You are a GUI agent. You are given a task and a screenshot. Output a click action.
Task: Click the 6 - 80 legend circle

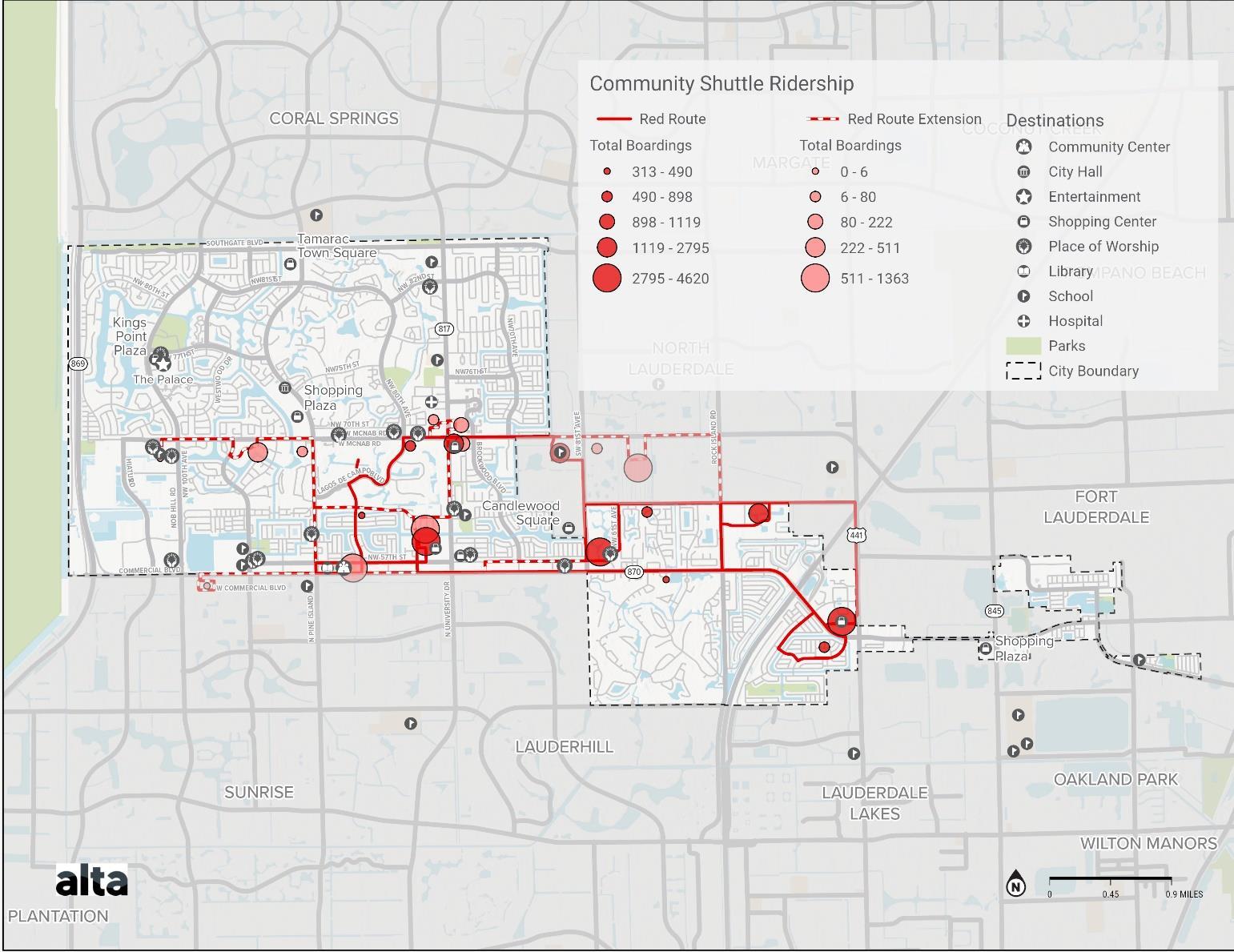pos(815,196)
